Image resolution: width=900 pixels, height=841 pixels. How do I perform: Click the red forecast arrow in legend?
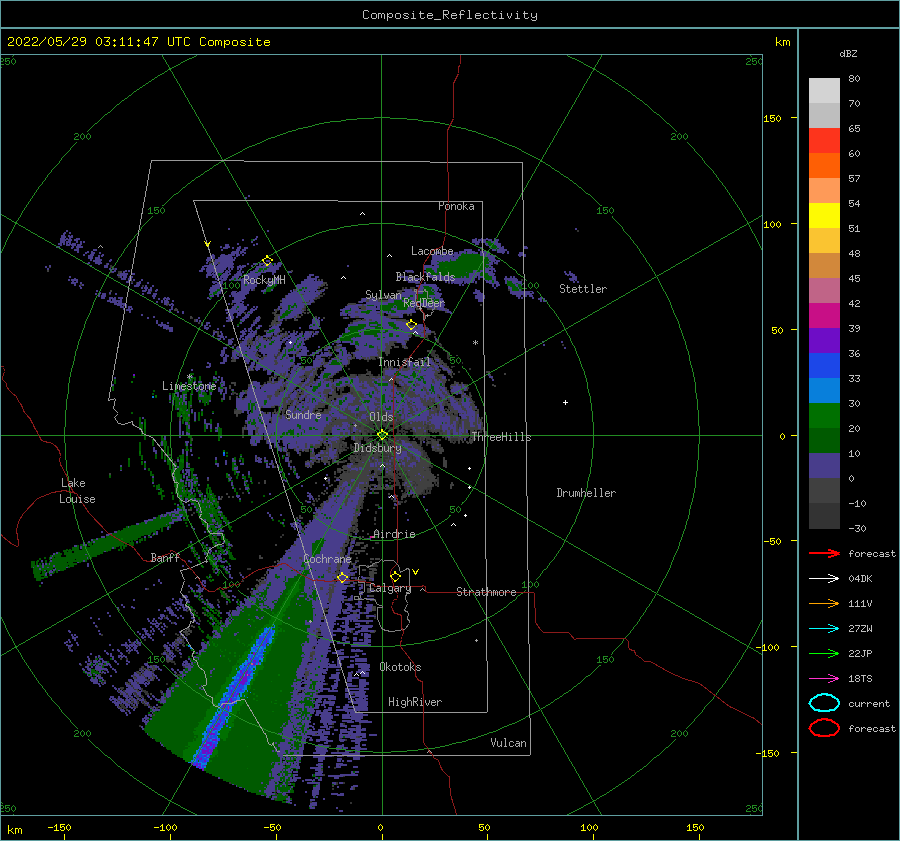824,553
